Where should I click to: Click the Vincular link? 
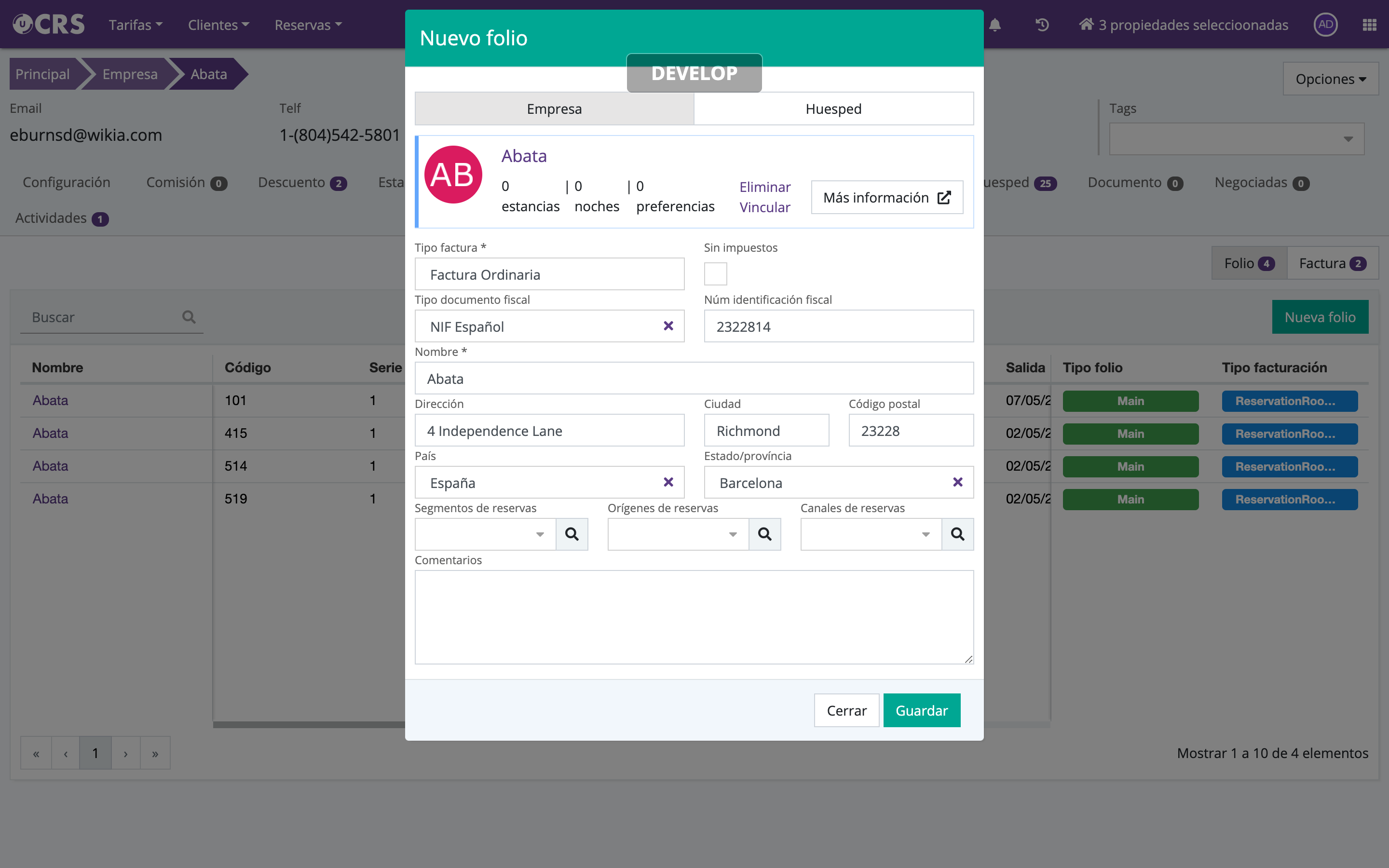click(764, 207)
